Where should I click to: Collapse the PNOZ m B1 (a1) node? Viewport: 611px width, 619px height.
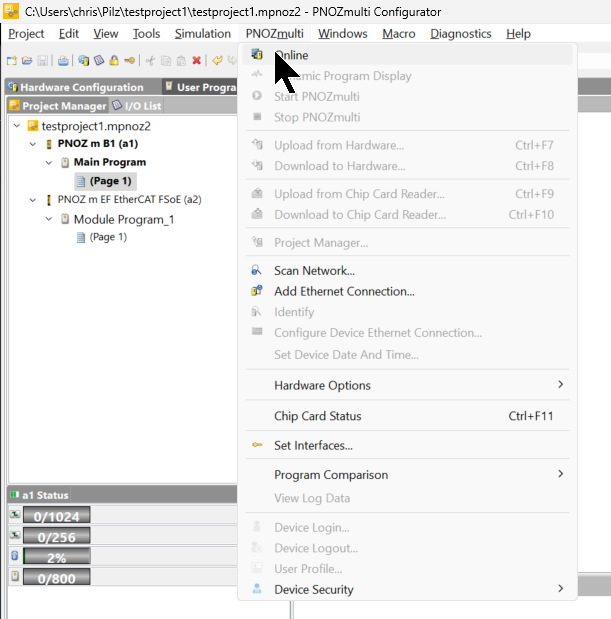click(x=33, y=144)
